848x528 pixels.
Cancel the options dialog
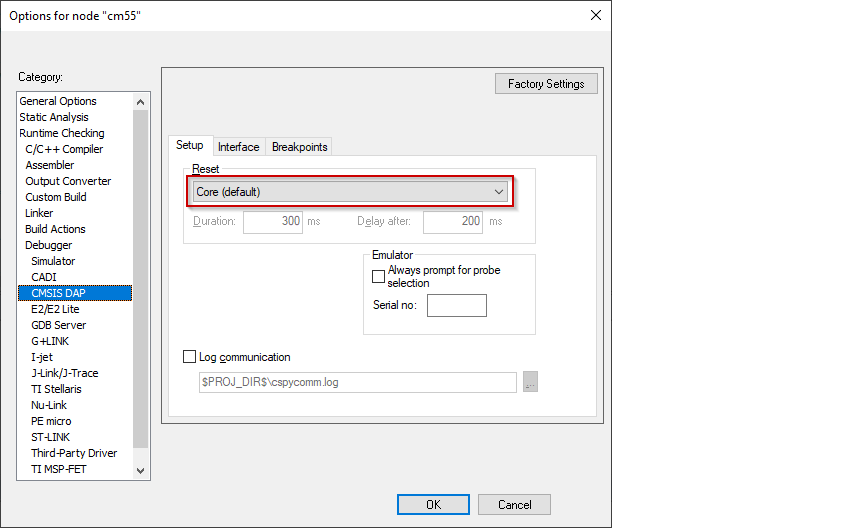pyautogui.click(x=514, y=505)
